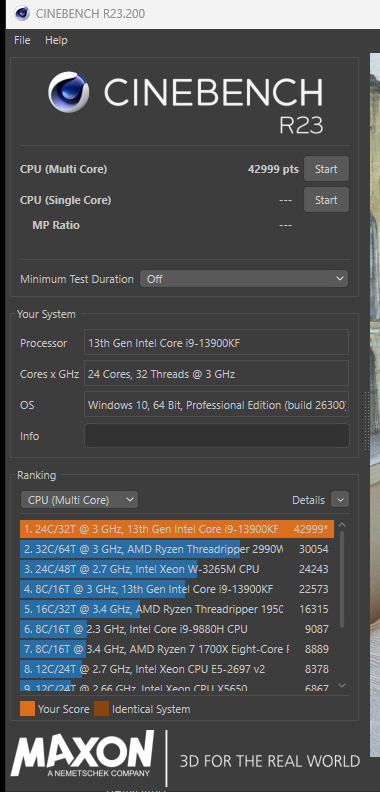Click the ranking list scroll-down arrow
This screenshot has width=380, height=792.
(342, 685)
